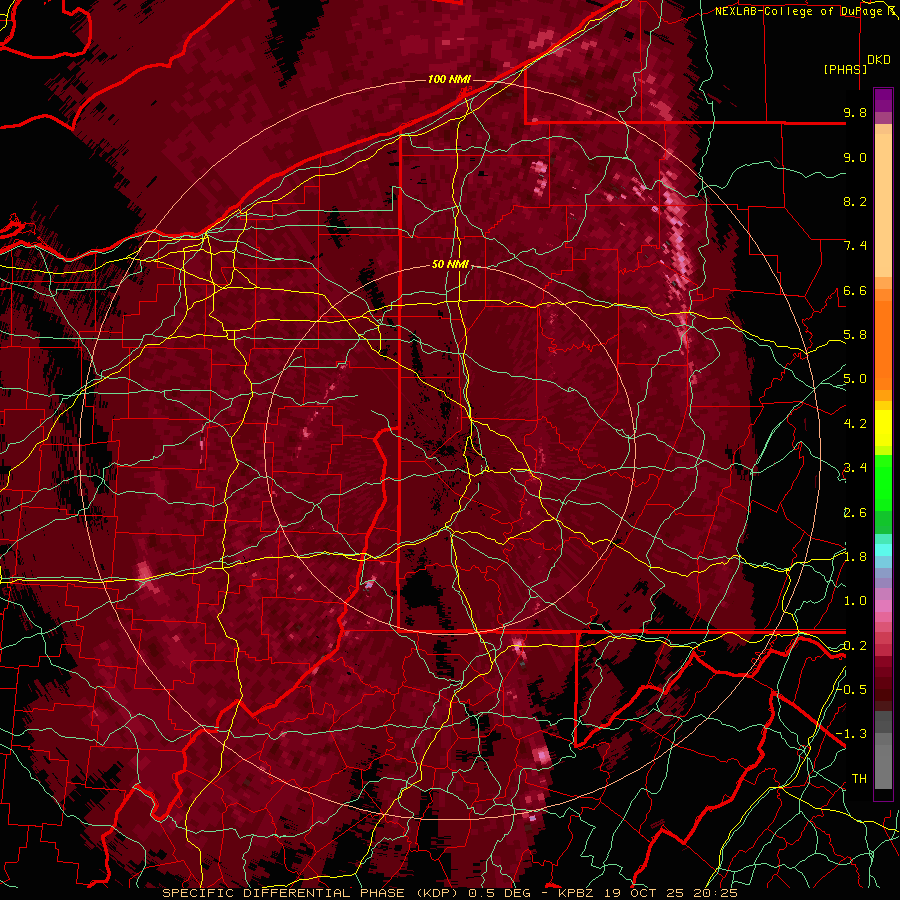Select the 7.4 value on the color scale
The width and height of the screenshot is (900, 900).
click(855, 246)
